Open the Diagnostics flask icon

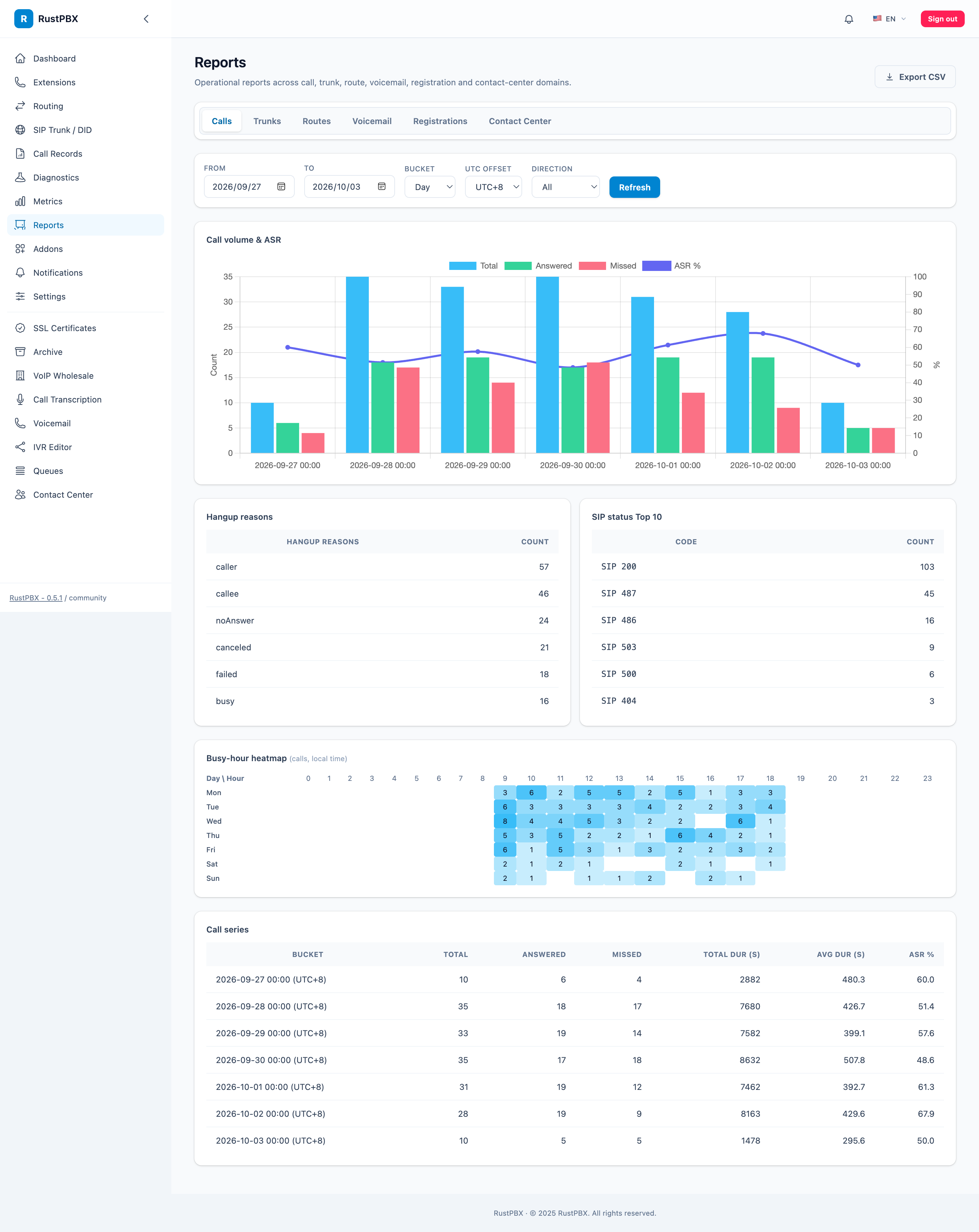coord(20,178)
